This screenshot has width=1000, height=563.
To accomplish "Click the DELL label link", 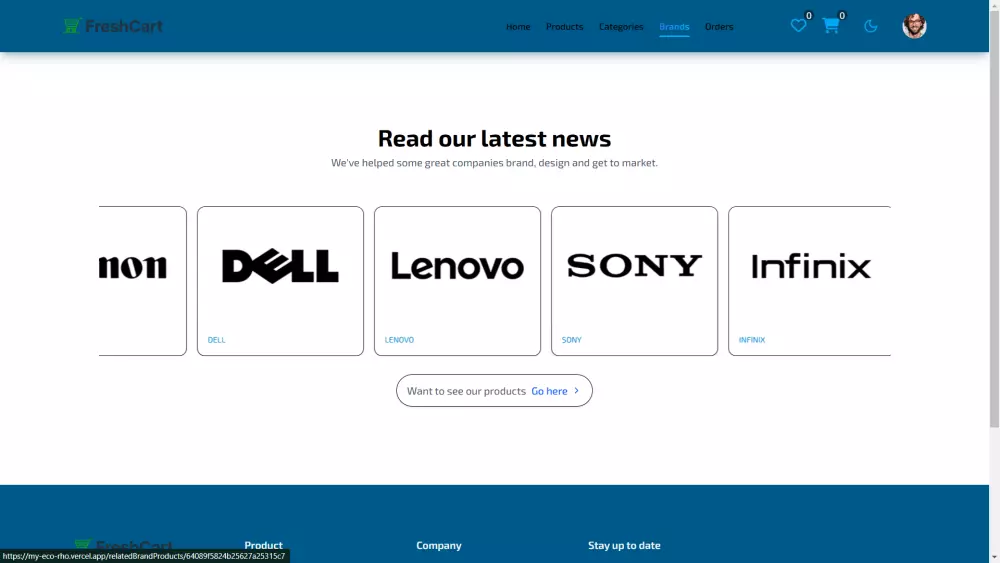I will [216, 340].
